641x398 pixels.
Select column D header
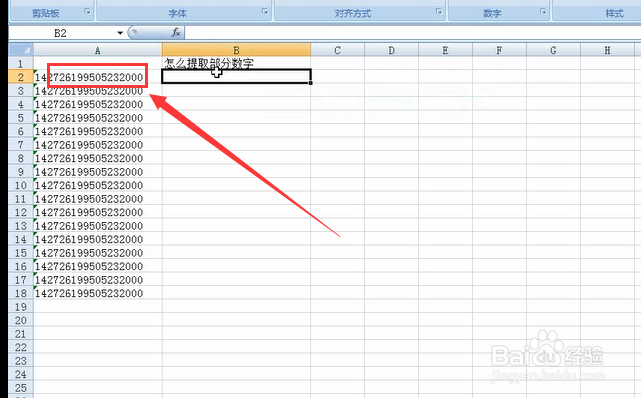pyautogui.click(x=391, y=50)
